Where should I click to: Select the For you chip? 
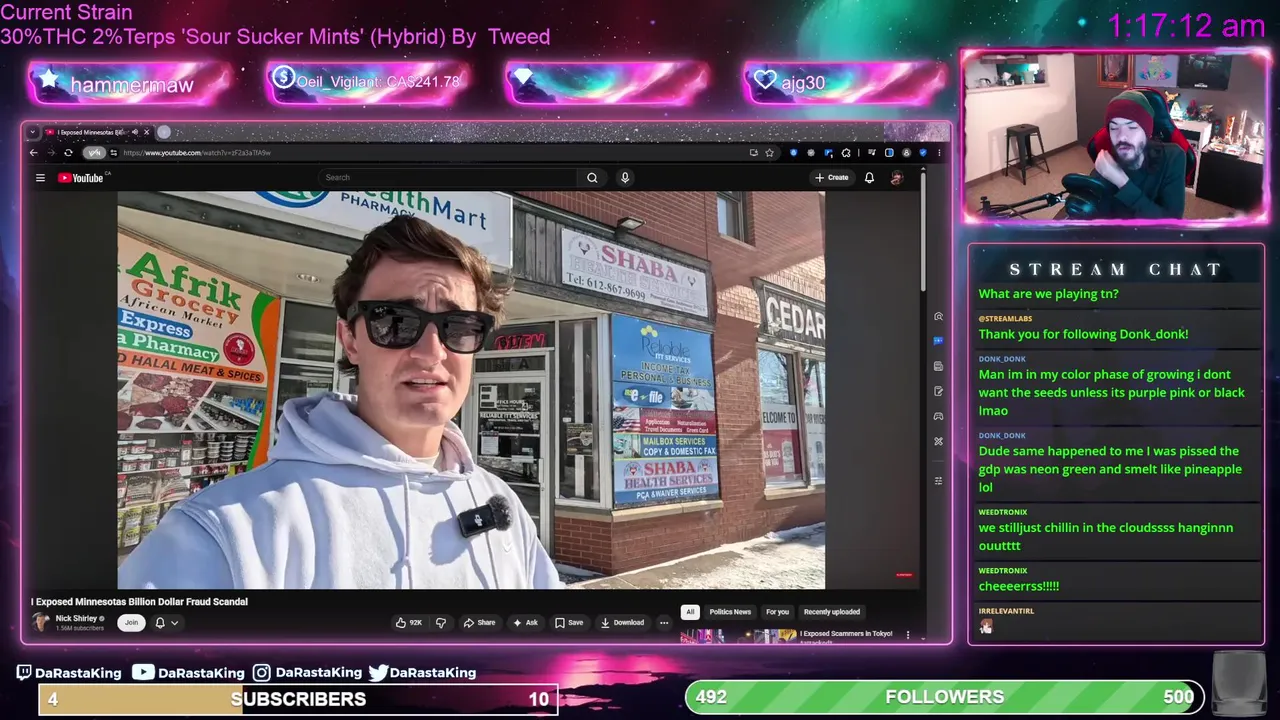coord(777,612)
